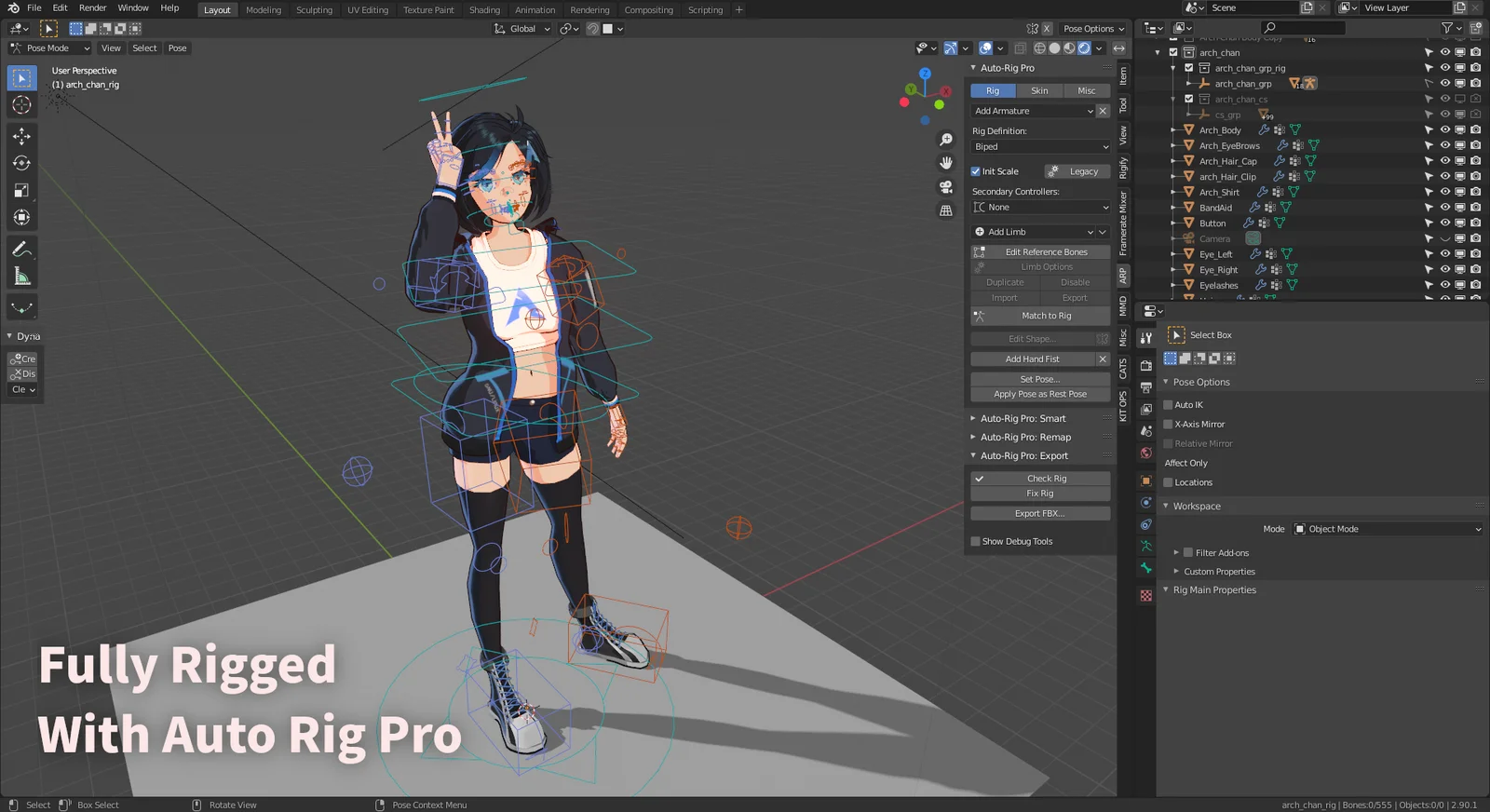
Task: Expand the Auto-Rig Pro: Remap panel
Action: coord(1024,438)
